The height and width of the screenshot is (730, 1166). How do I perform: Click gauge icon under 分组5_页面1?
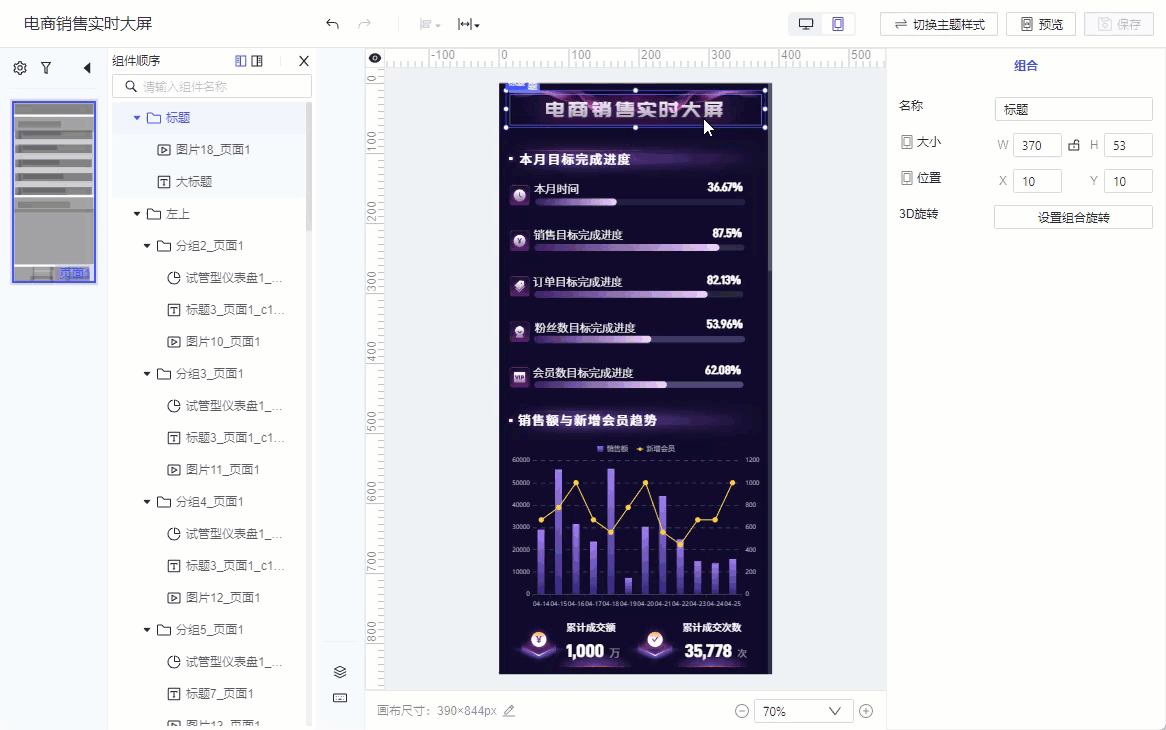point(173,662)
